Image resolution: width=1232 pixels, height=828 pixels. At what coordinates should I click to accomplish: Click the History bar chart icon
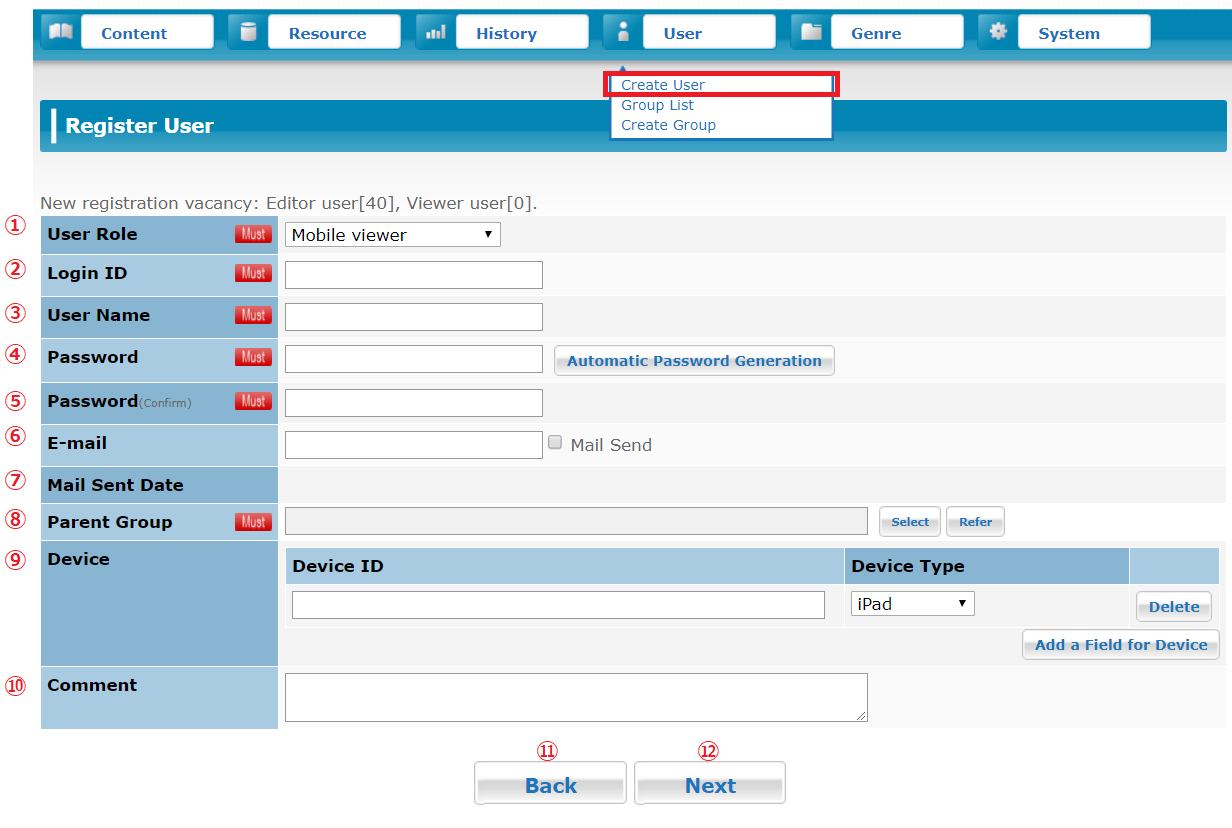pyautogui.click(x=434, y=31)
